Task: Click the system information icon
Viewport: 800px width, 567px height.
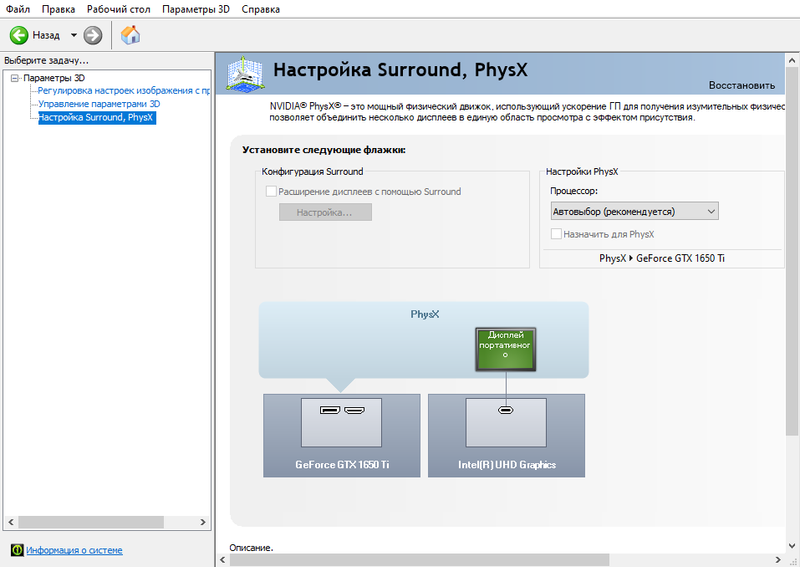Action: (x=16, y=550)
